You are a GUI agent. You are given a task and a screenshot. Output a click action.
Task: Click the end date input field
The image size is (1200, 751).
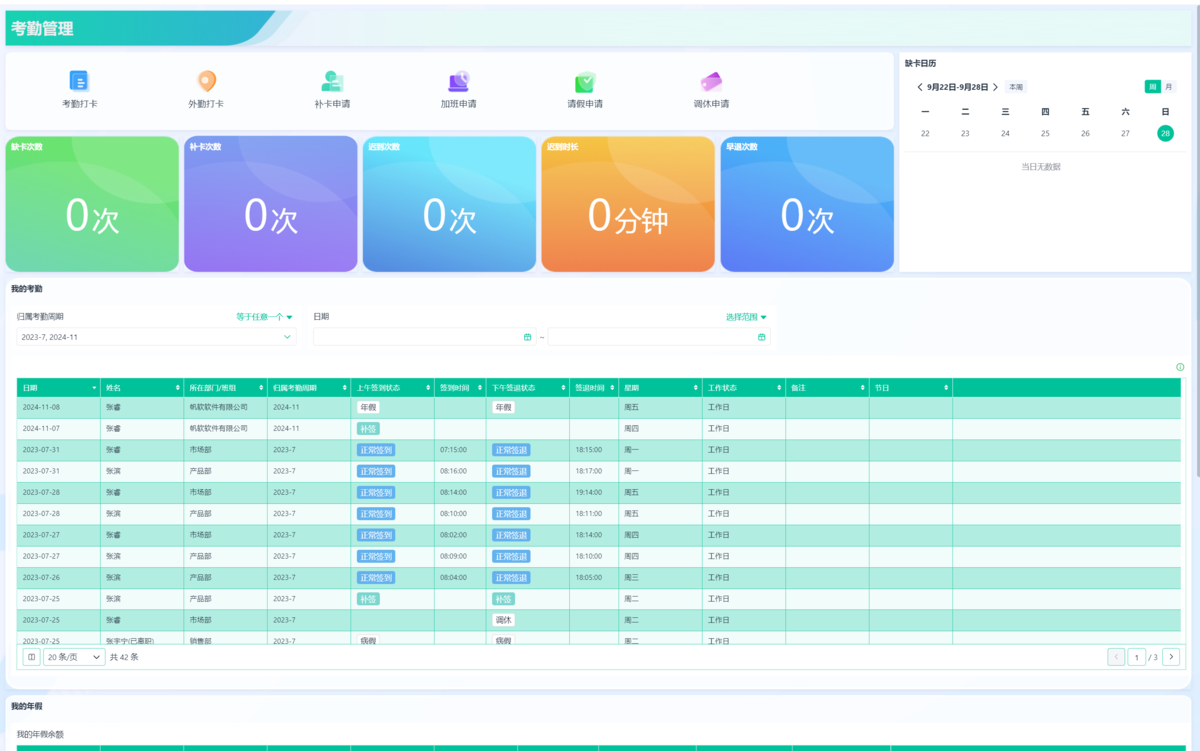point(659,337)
